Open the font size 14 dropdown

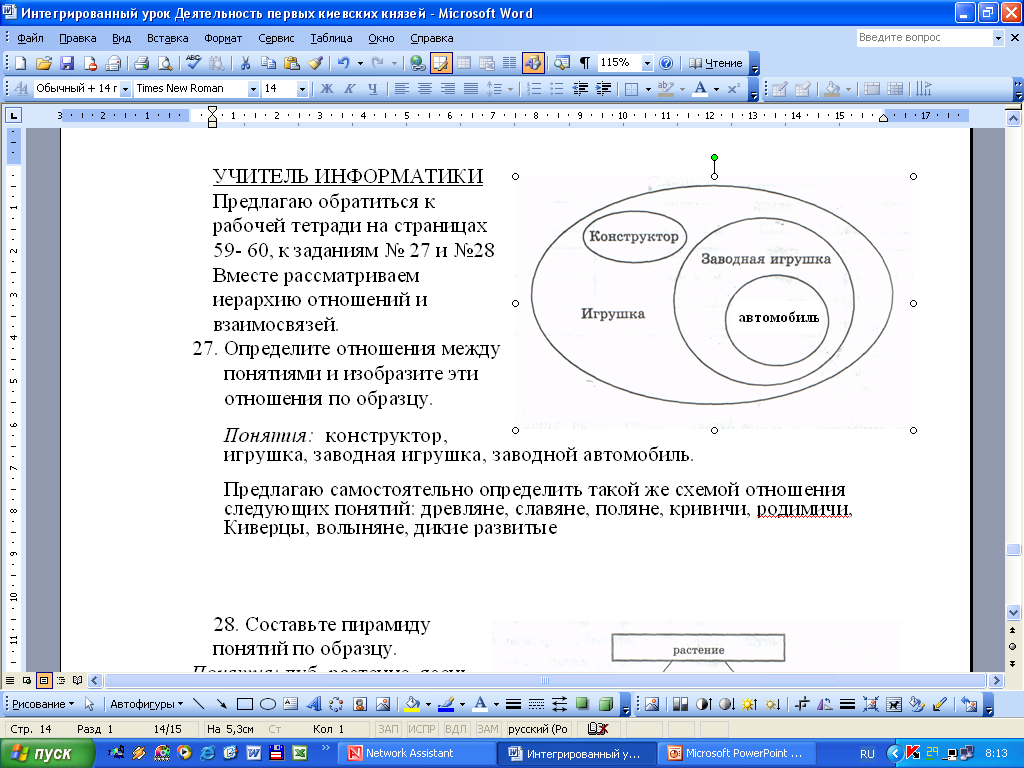[302, 89]
